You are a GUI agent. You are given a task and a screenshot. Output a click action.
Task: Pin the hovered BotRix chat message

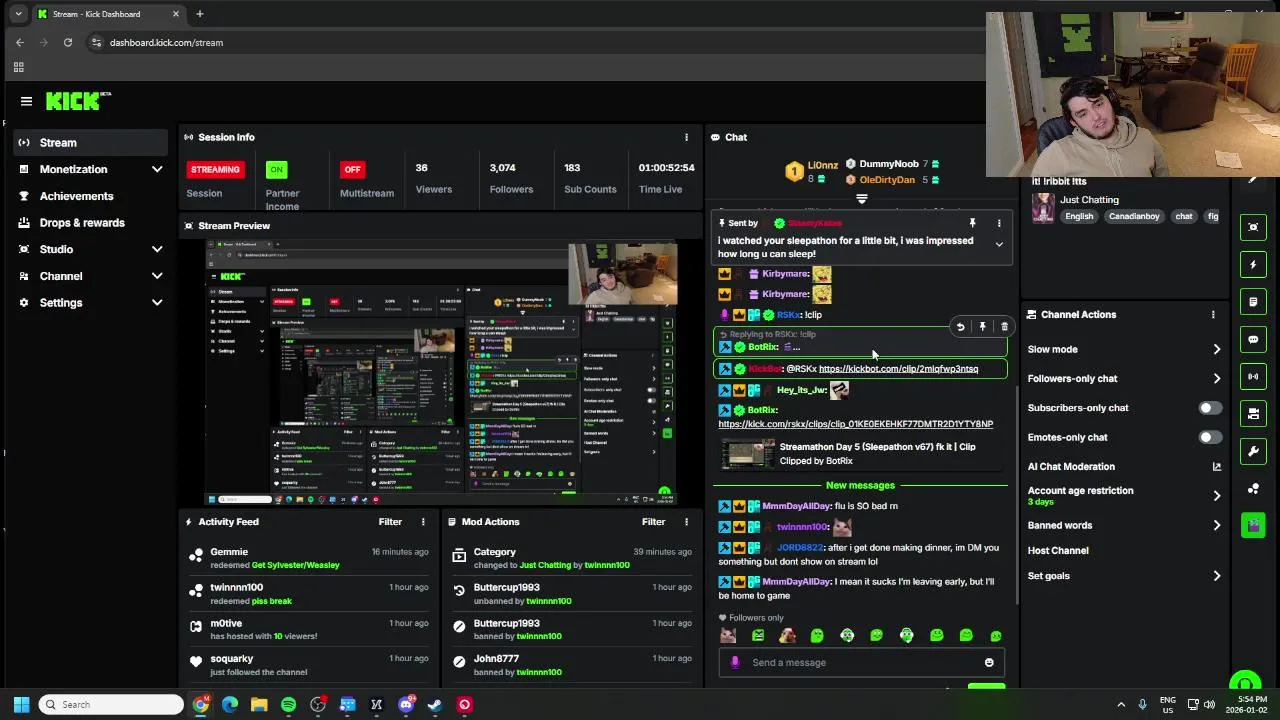point(982,327)
